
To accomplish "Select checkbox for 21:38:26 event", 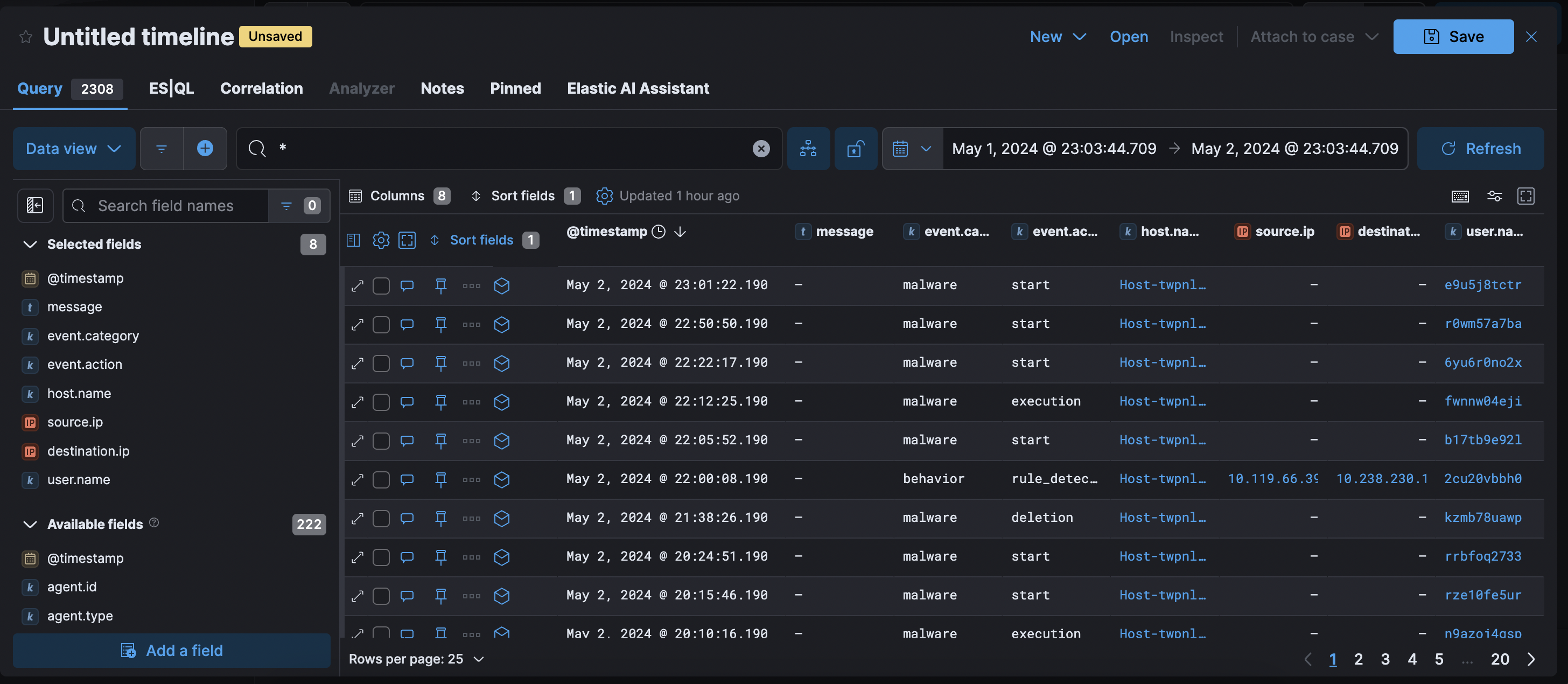I will click(x=381, y=518).
